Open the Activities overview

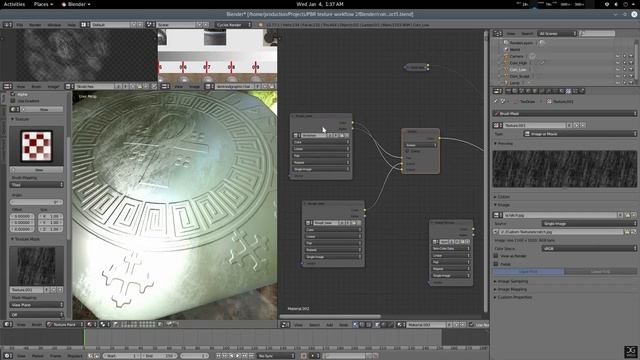click(x=14, y=4)
